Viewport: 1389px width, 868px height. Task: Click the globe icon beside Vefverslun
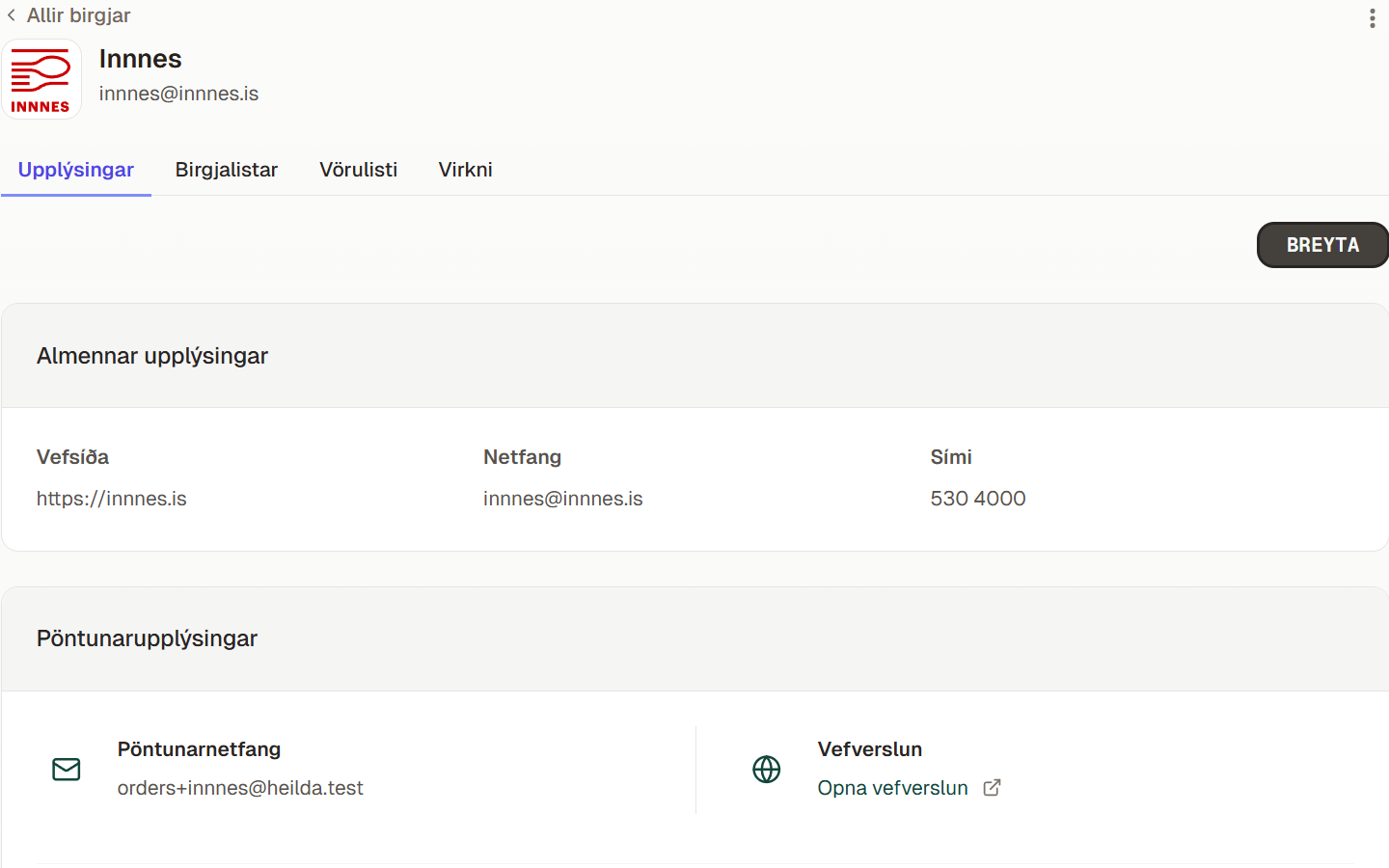767,769
